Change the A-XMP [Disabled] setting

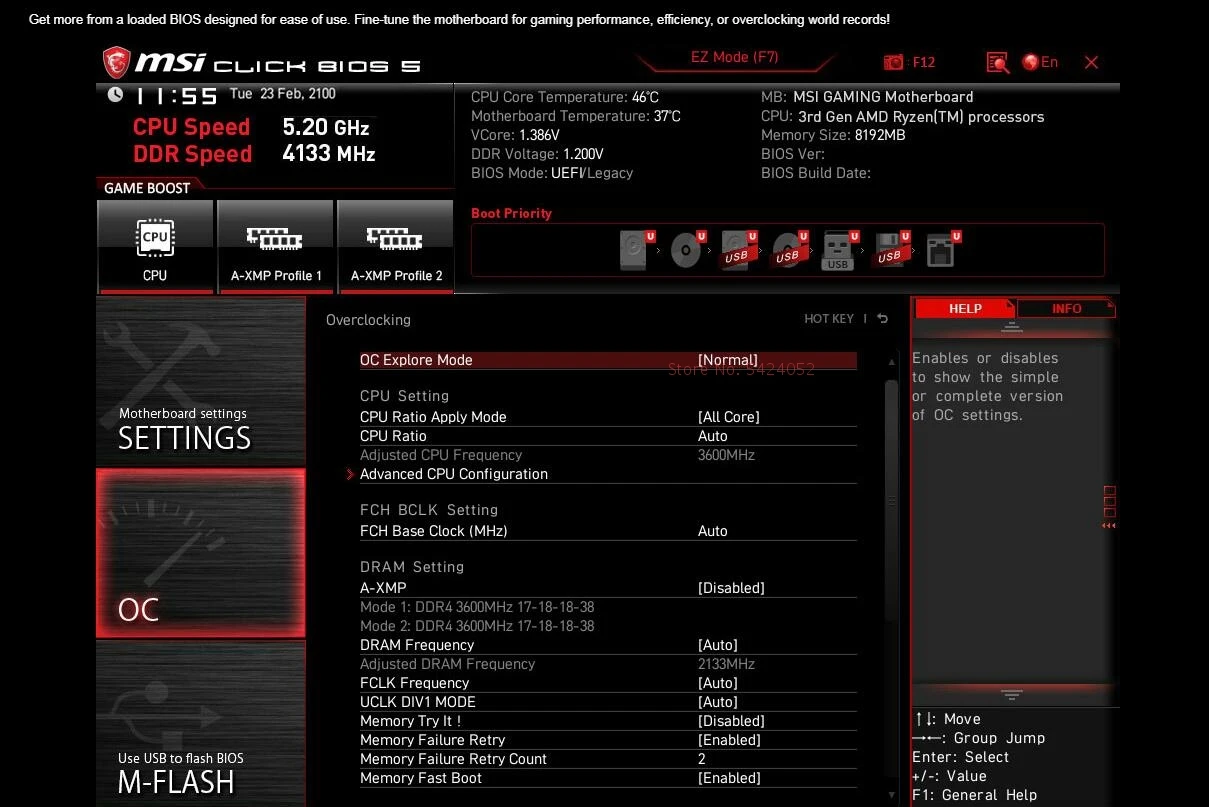click(731, 588)
